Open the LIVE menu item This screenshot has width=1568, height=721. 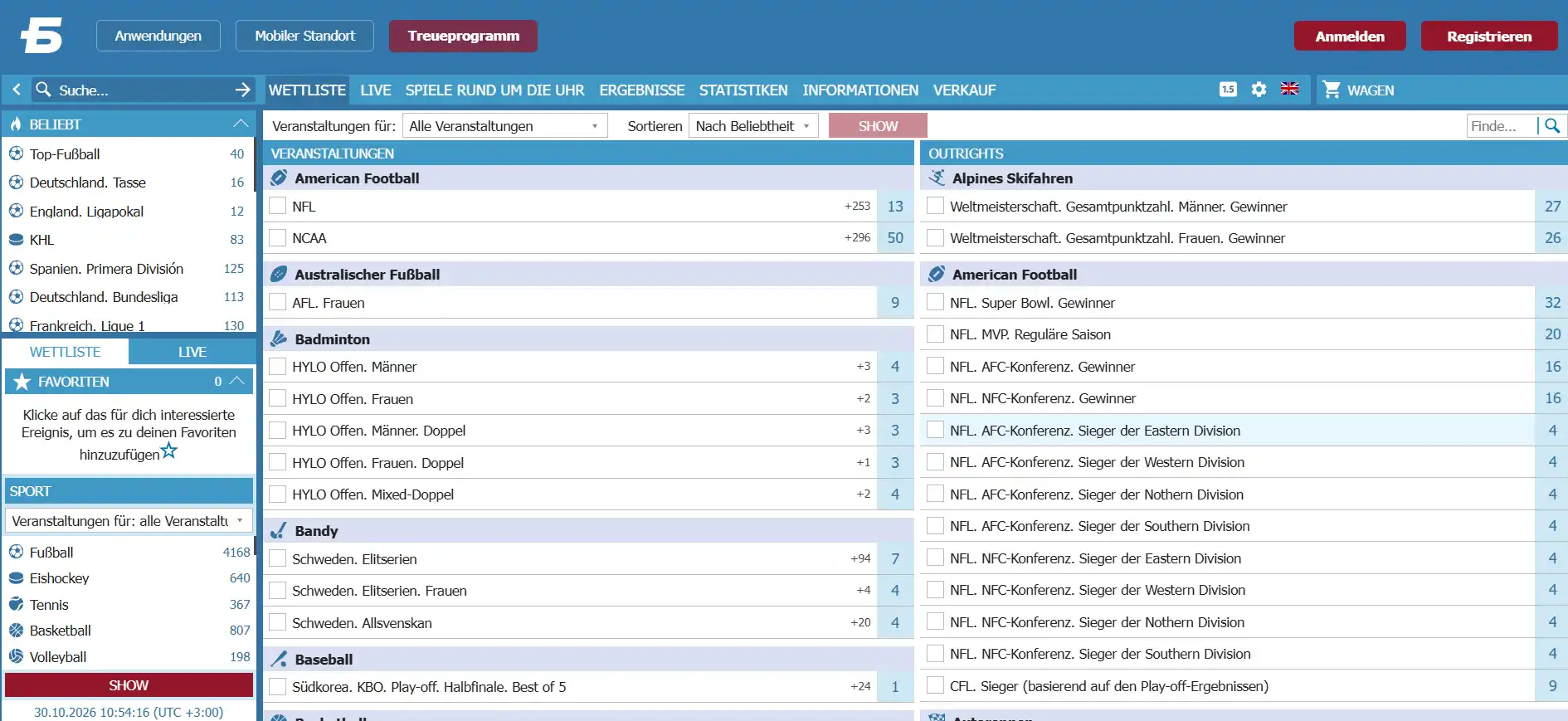tap(376, 90)
